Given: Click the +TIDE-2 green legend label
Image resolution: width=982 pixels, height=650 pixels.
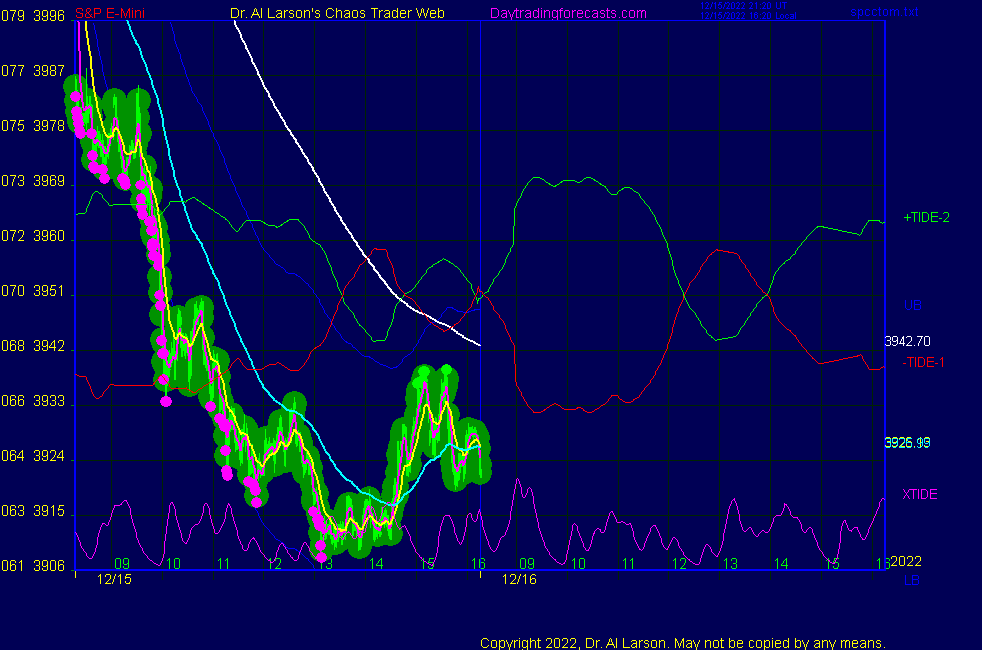Looking at the screenshot, I should 926,217.
